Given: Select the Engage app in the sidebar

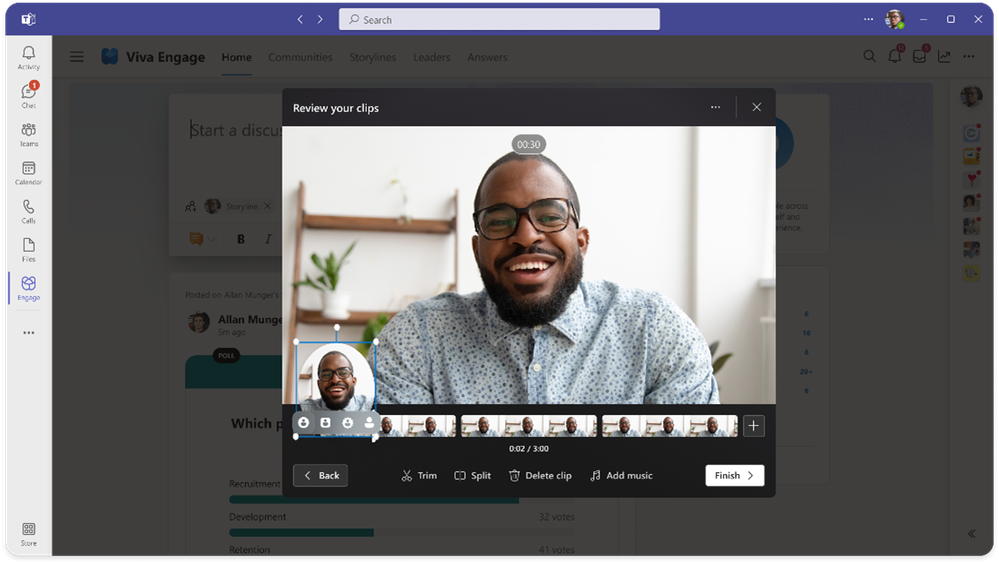Looking at the screenshot, I should 29,288.
